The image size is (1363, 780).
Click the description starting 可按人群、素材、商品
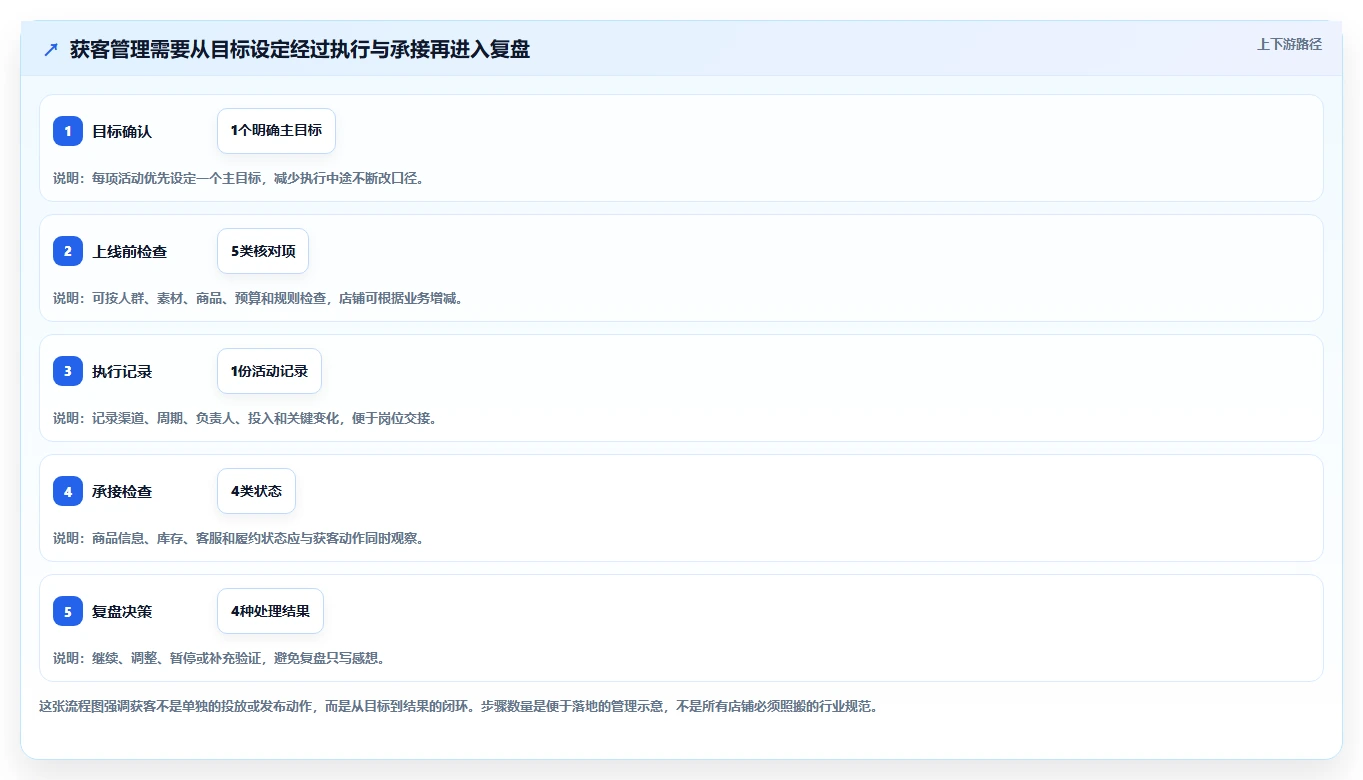point(258,298)
